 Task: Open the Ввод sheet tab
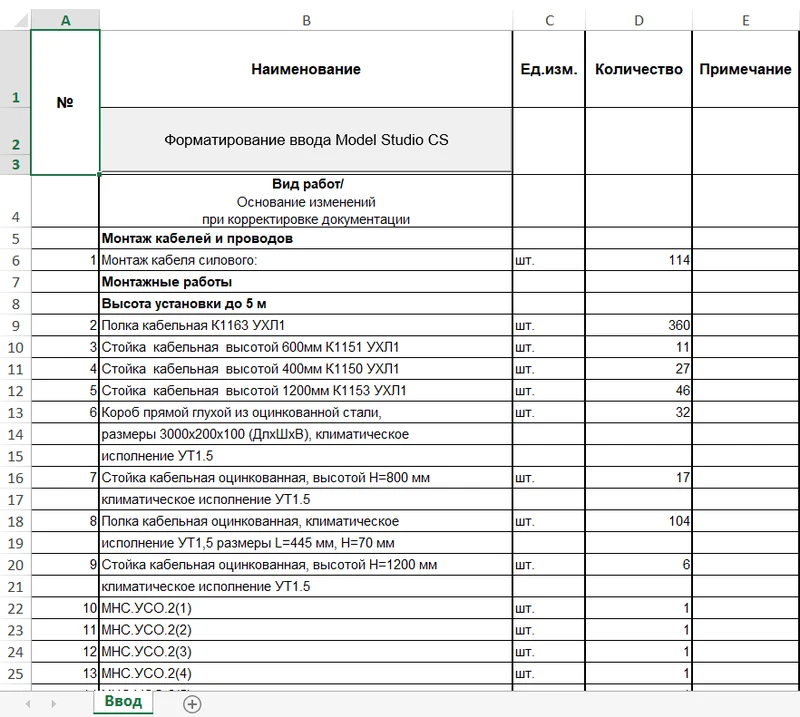point(123,702)
